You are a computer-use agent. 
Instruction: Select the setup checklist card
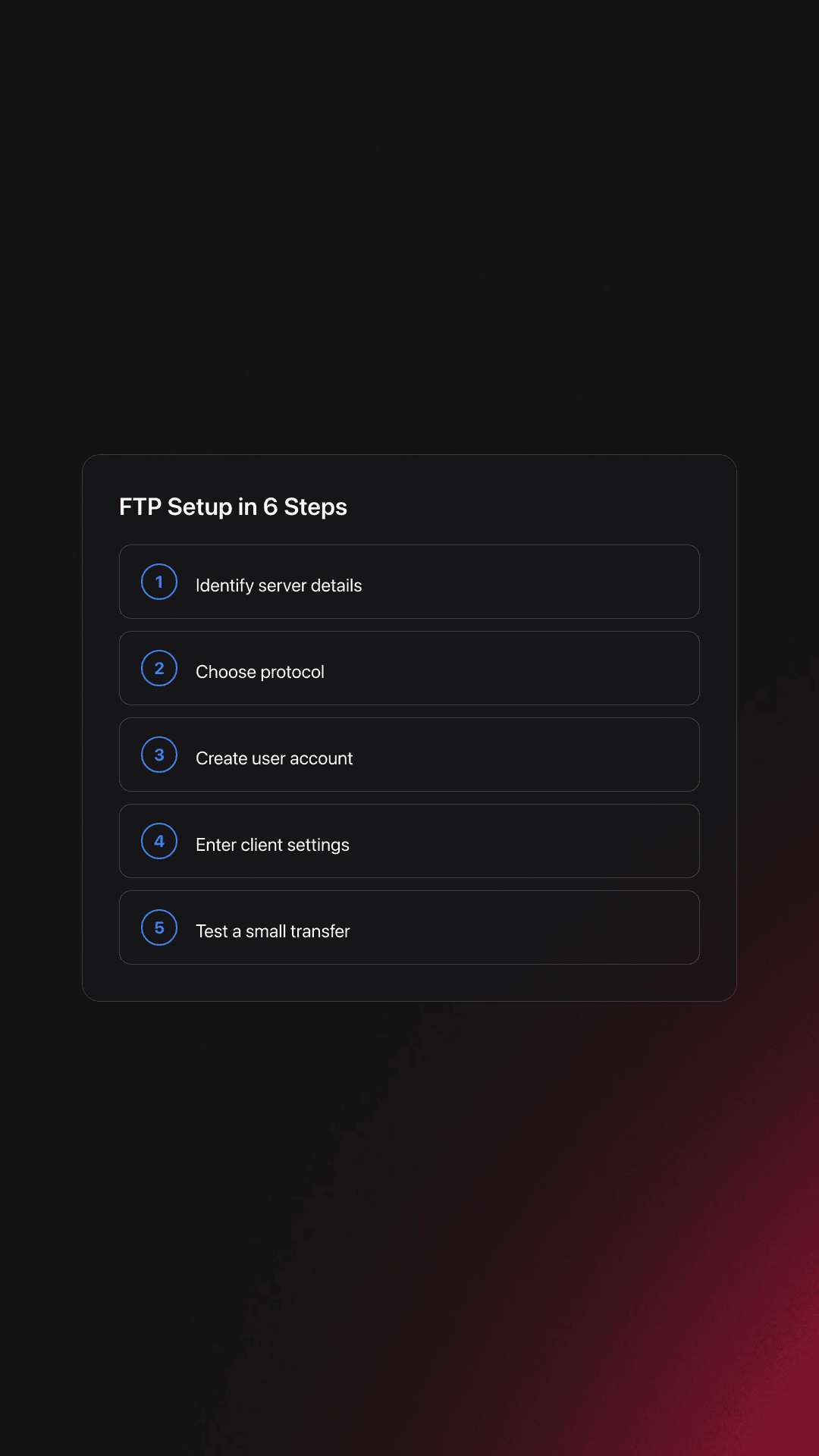coord(409,728)
